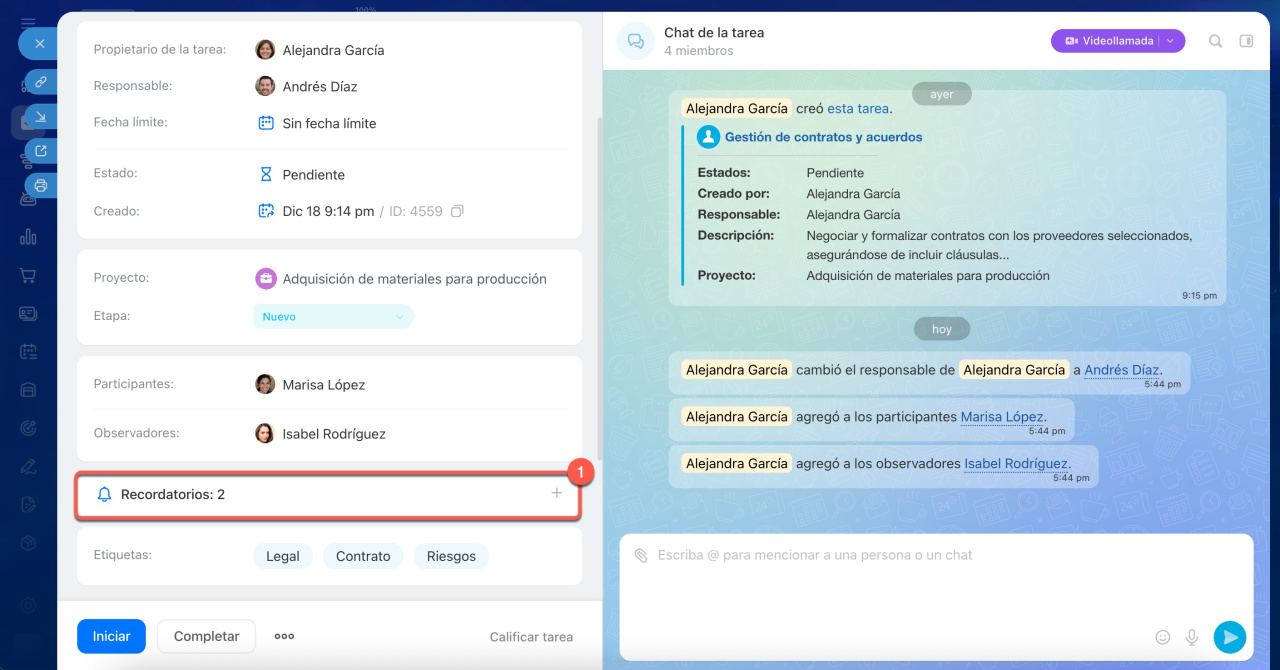Expand the Videollamada dropdown arrow
Viewport: 1280px width, 670px height.
[1171, 41]
